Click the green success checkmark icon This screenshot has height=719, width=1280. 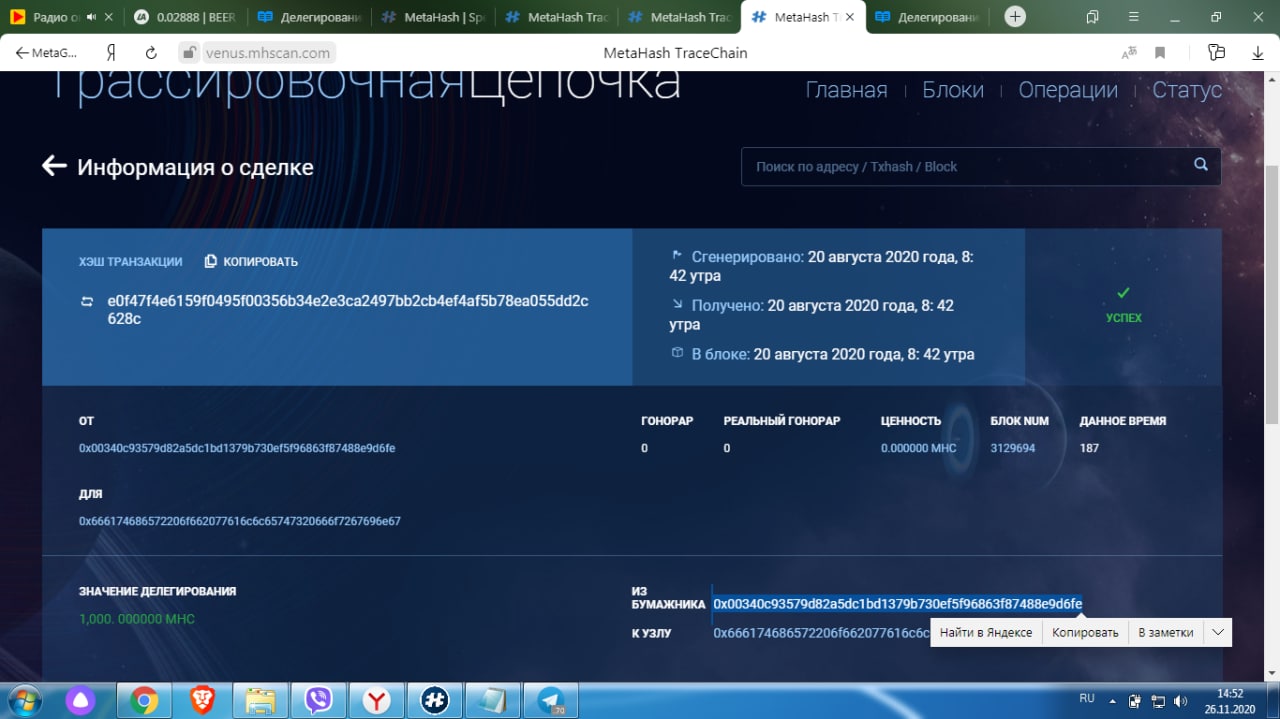(1123, 293)
